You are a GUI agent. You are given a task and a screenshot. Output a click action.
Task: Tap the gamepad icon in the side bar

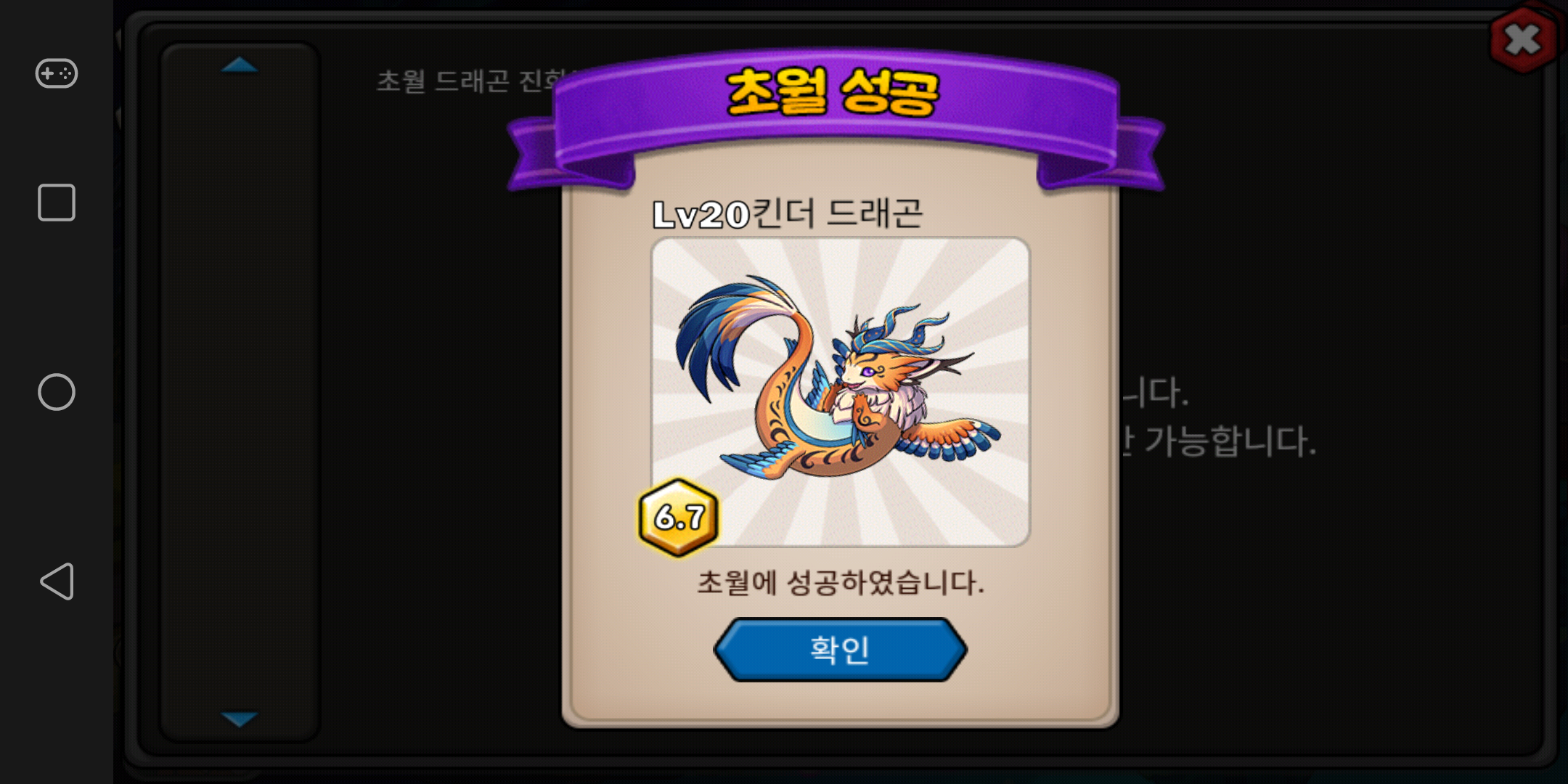click(x=57, y=73)
